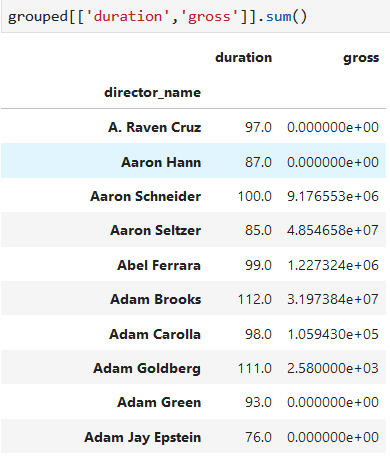Click the 112.0 duration value

(x=255, y=299)
